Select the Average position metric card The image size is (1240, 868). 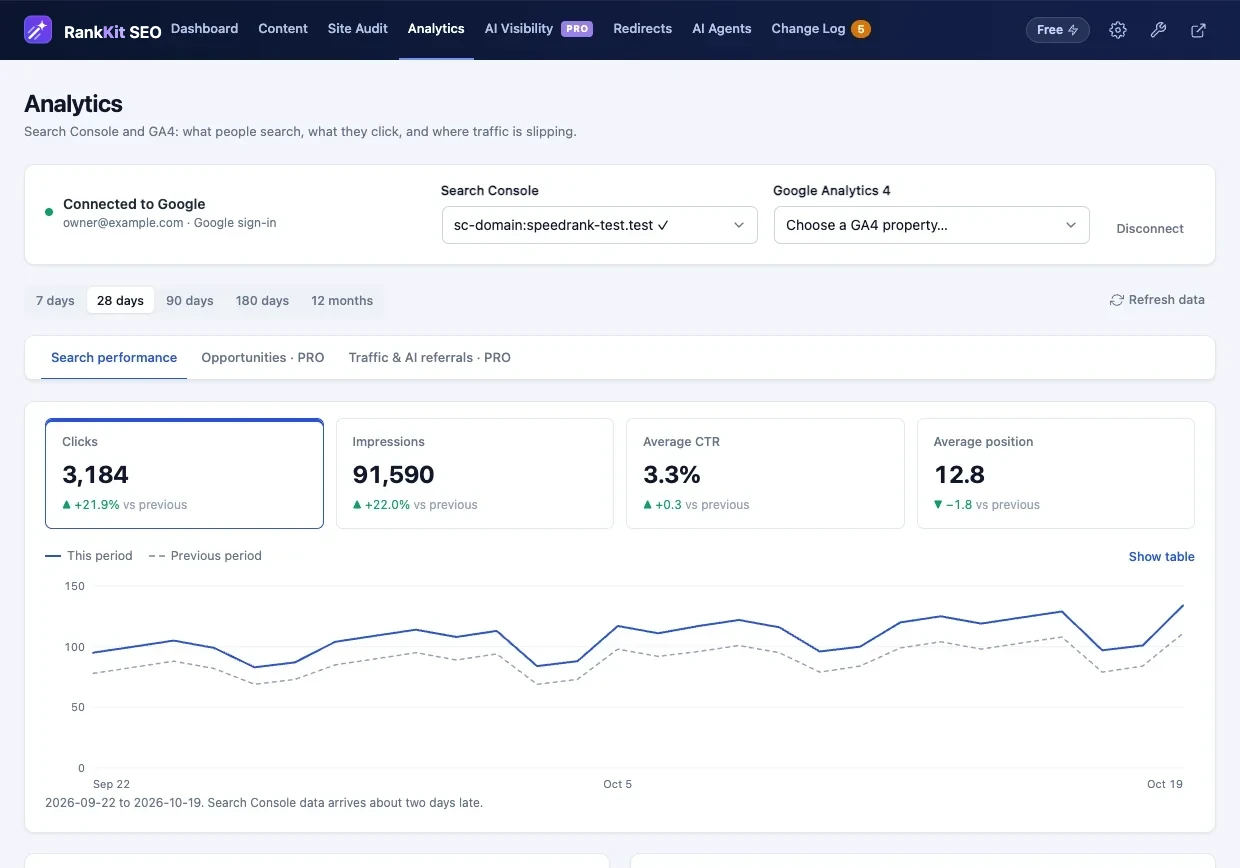(1055, 474)
